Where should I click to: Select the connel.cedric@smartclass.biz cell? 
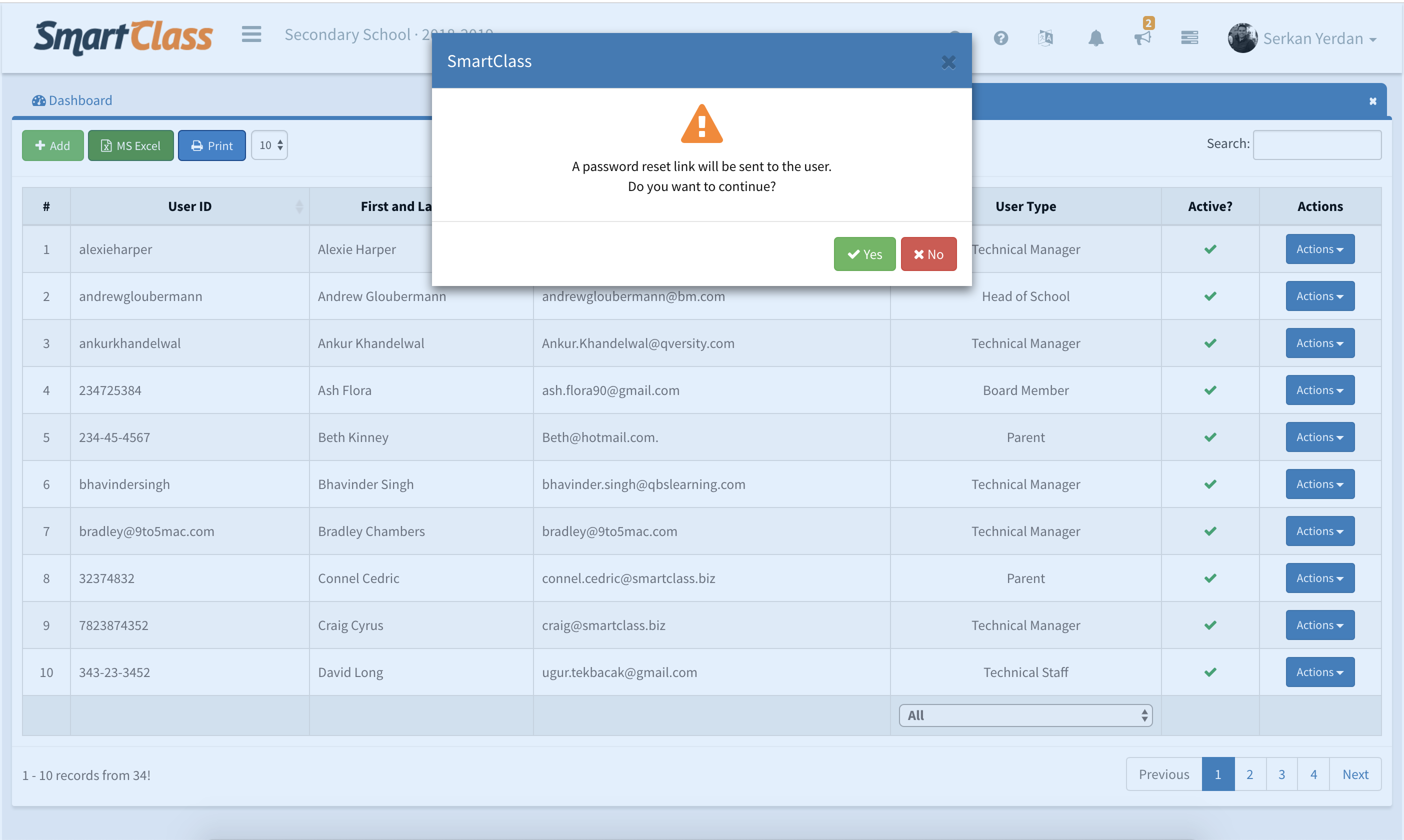point(711,578)
